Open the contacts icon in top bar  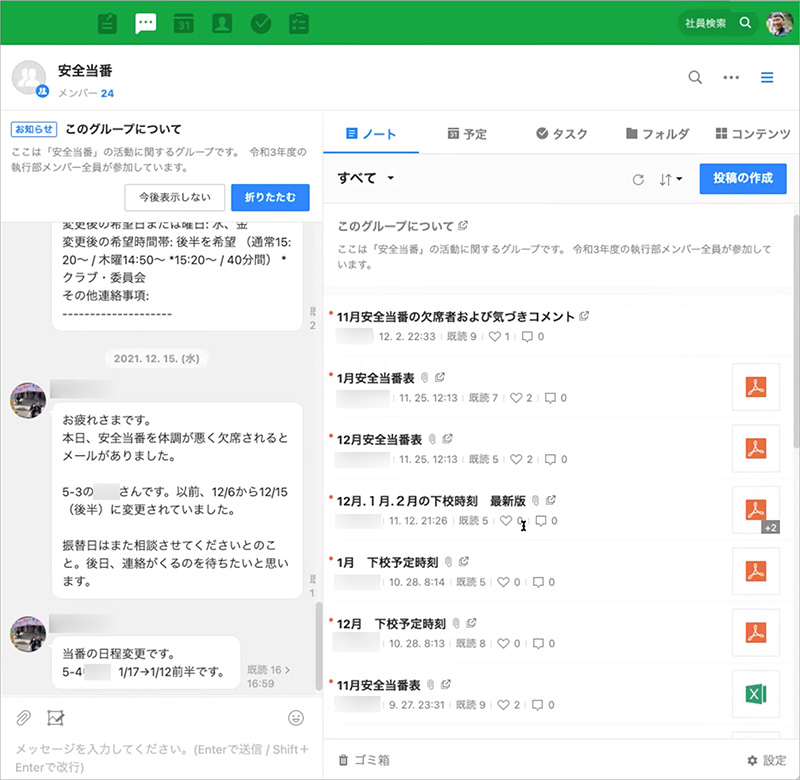[222, 22]
